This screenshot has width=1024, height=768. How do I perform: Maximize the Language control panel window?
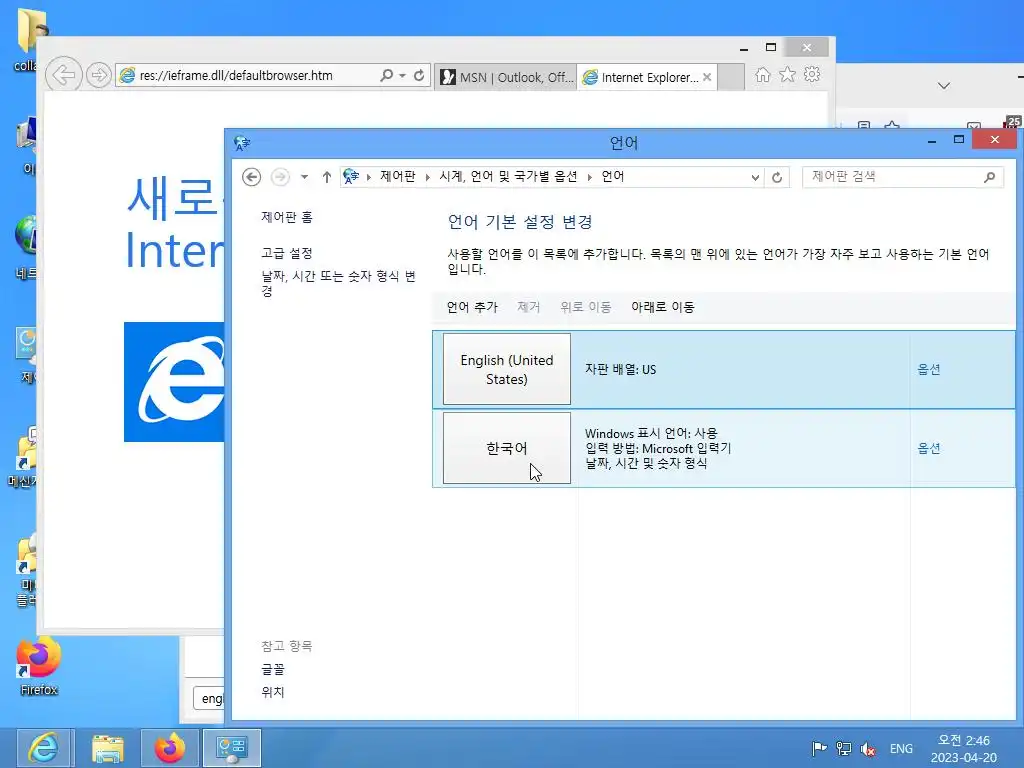pyautogui.click(x=959, y=140)
